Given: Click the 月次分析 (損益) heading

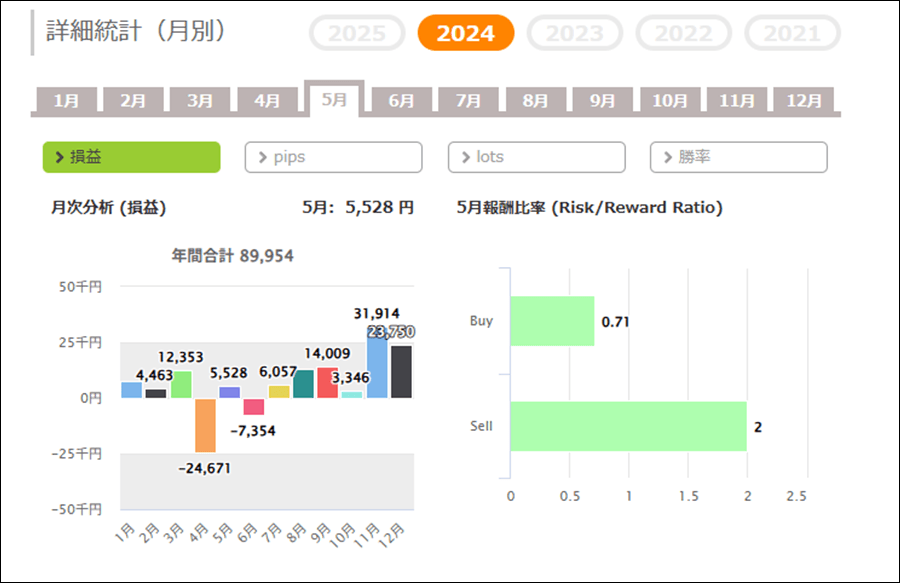Looking at the screenshot, I should point(108,207).
